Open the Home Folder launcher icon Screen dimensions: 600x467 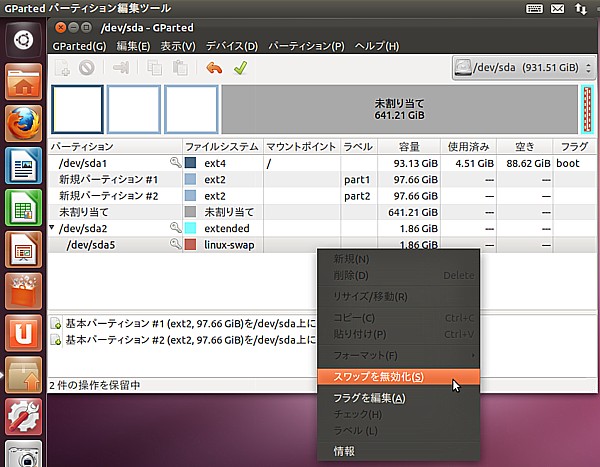click(x=23, y=82)
